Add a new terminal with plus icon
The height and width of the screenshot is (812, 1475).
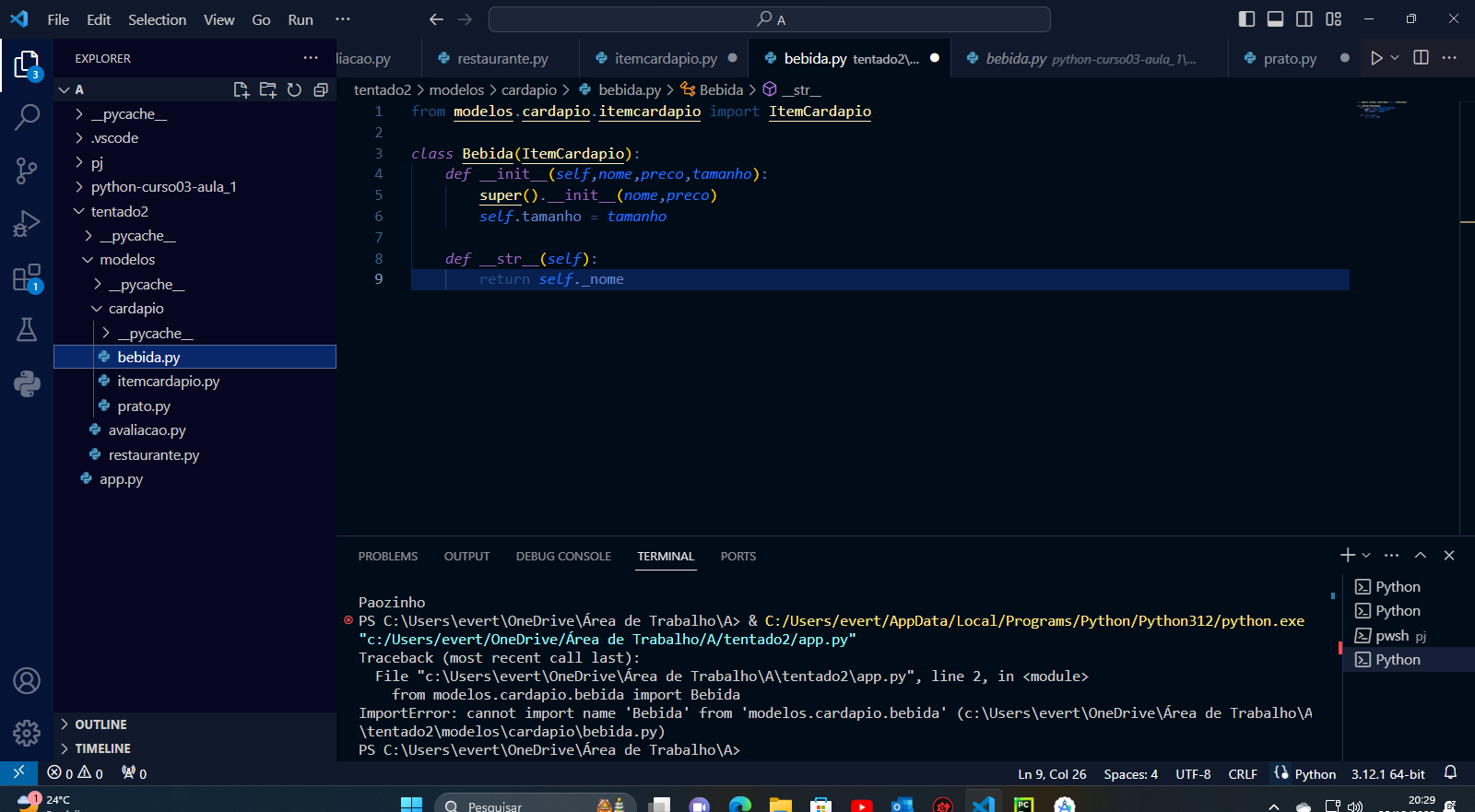point(1348,555)
